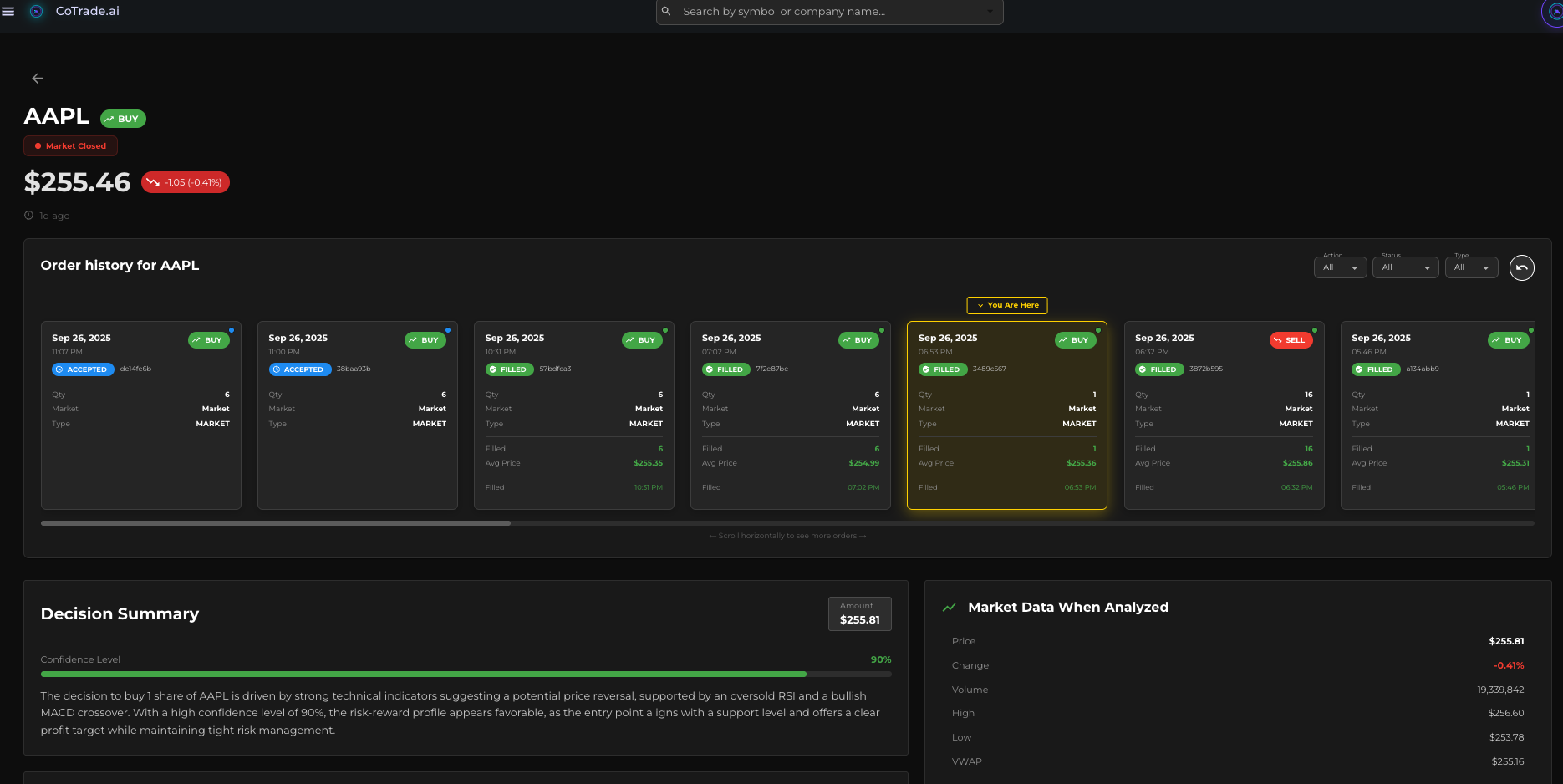Click the avg price $255.86
The image size is (1563, 784).
coord(1297,463)
